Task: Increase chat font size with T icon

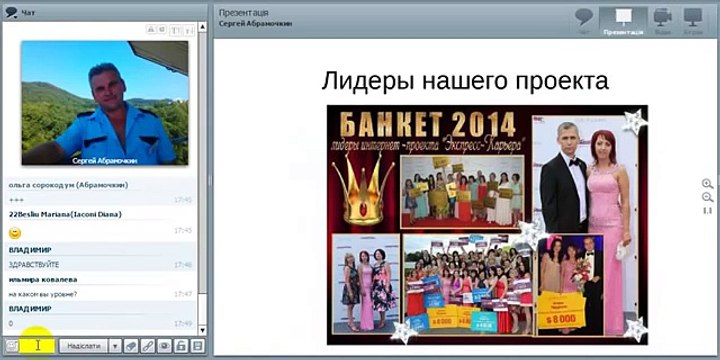Action: point(175,30)
